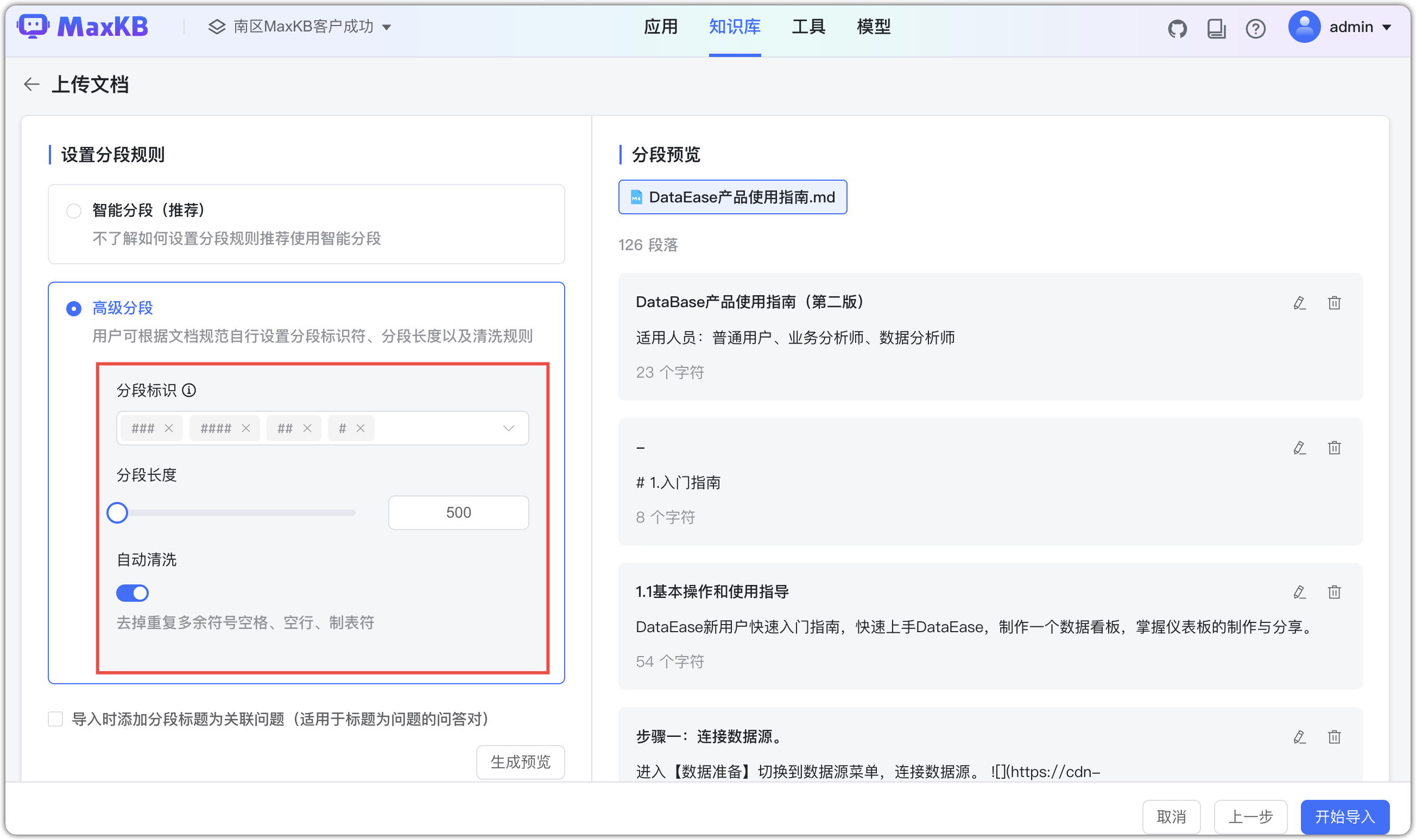Click the MaxKB logo
Image resolution: width=1416 pixels, height=840 pixels.
pos(83,27)
